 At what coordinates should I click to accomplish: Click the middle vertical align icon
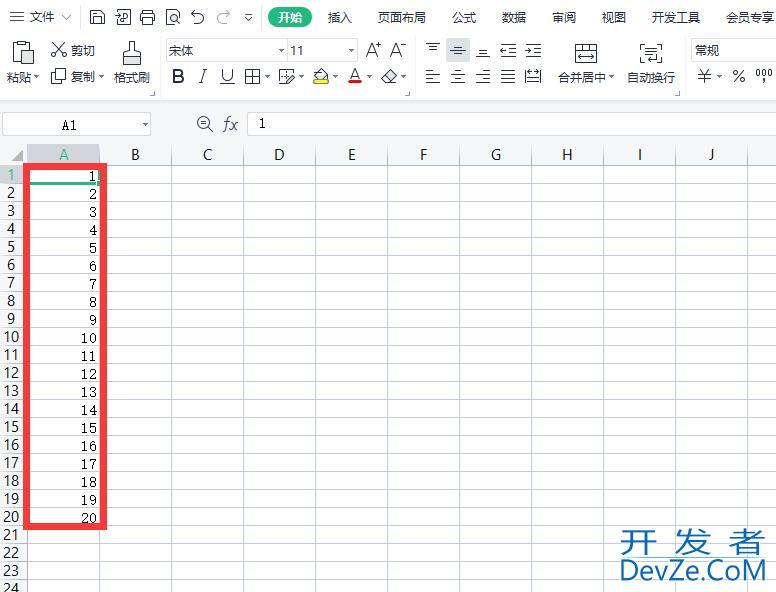(458, 50)
